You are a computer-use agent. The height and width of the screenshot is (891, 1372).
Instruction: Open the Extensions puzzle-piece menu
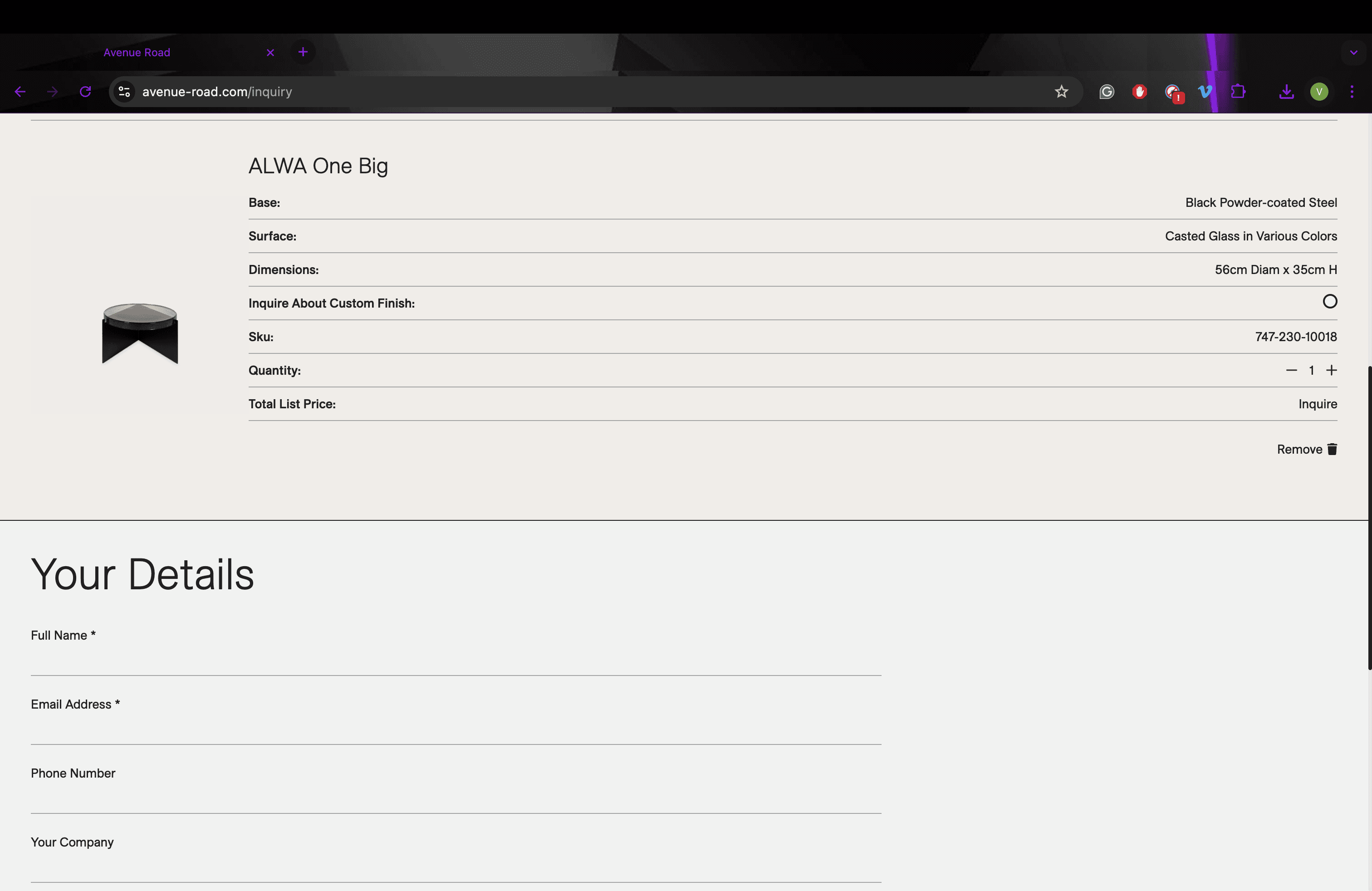1238,92
